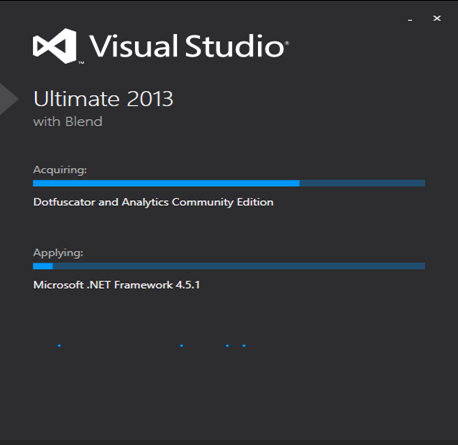This screenshot has height=445, width=458.
Task: Click the Visual Studio logo icon
Action: [x=55, y=46]
